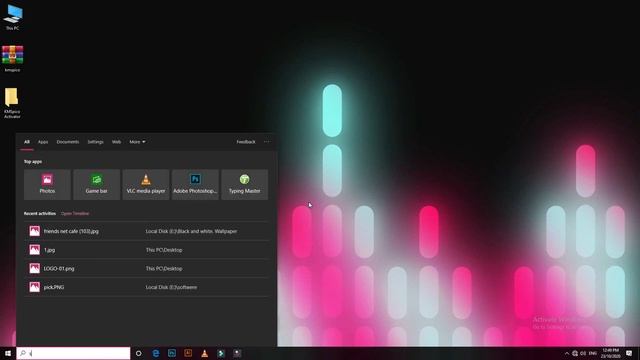Open Typing Master app tile
This screenshot has width=640, height=360.
[244, 184]
